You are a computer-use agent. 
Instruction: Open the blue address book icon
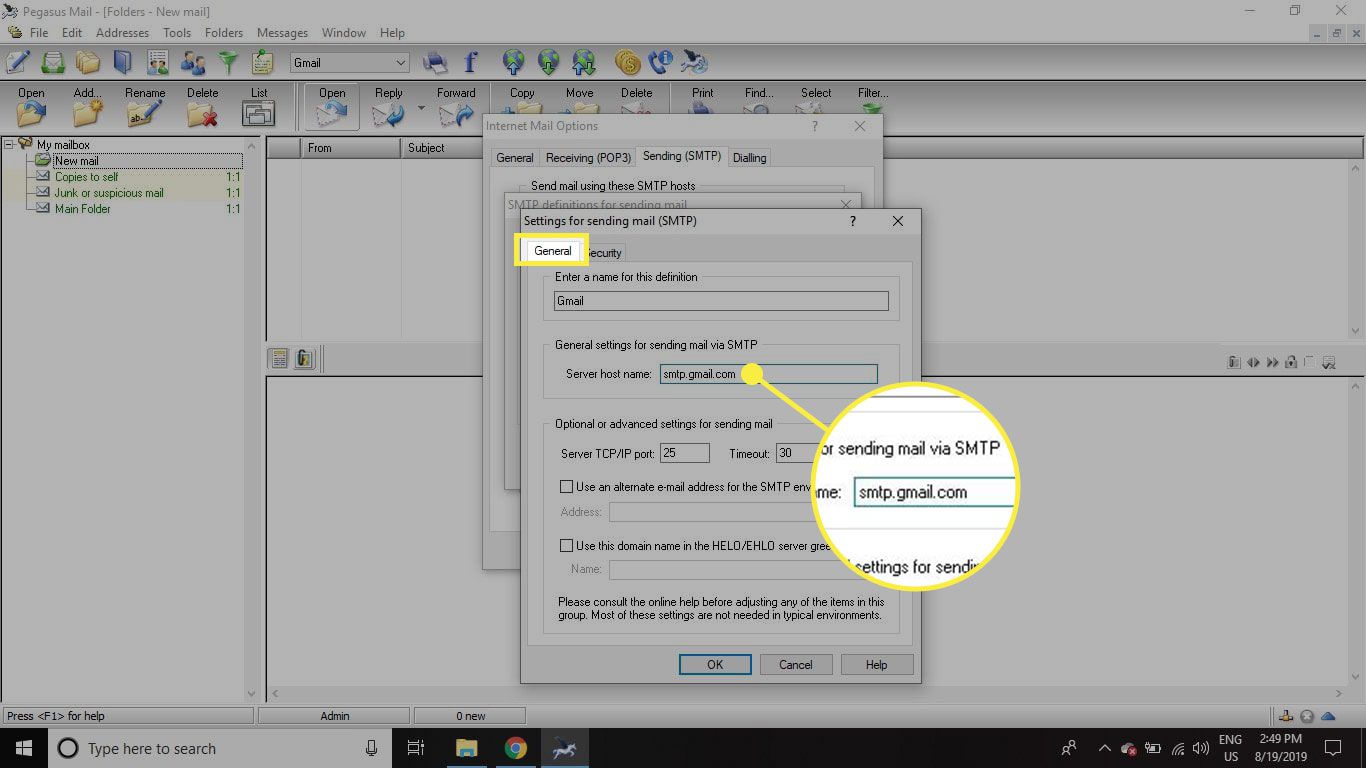click(x=122, y=62)
